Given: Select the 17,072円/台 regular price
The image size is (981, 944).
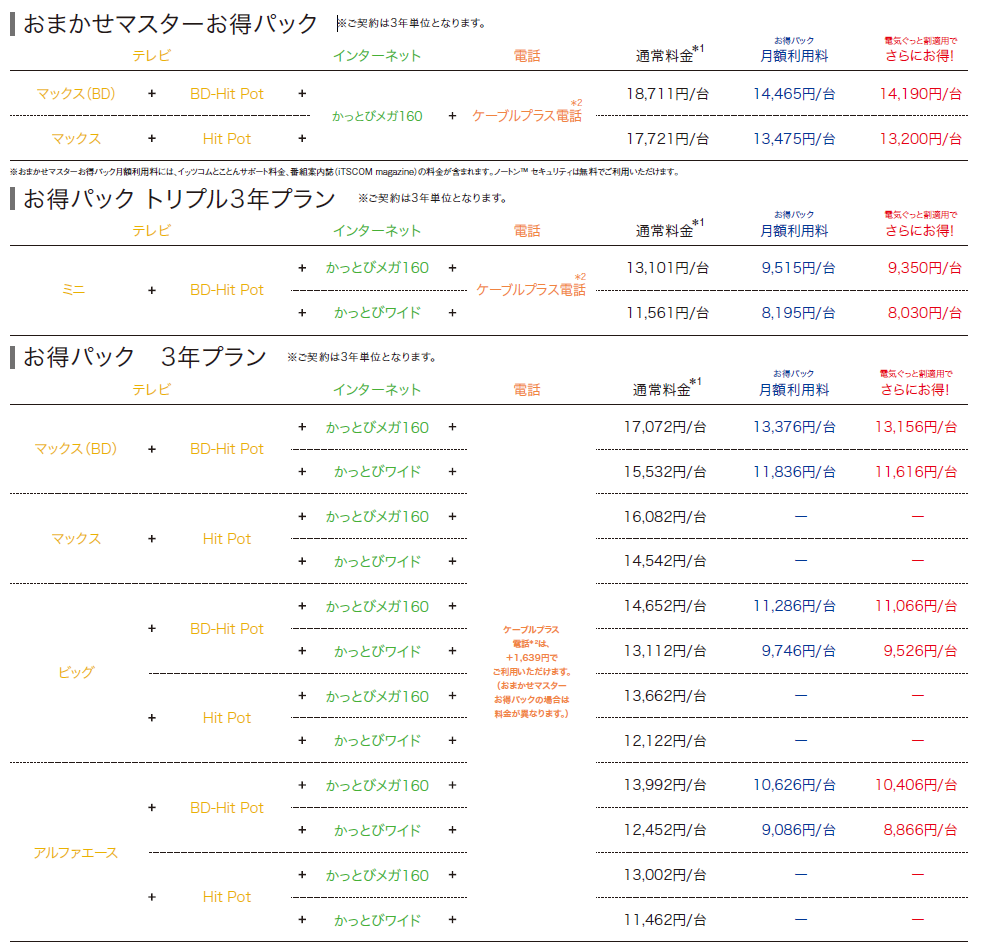Looking at the screenshot, I should click(x=665, y=427).
